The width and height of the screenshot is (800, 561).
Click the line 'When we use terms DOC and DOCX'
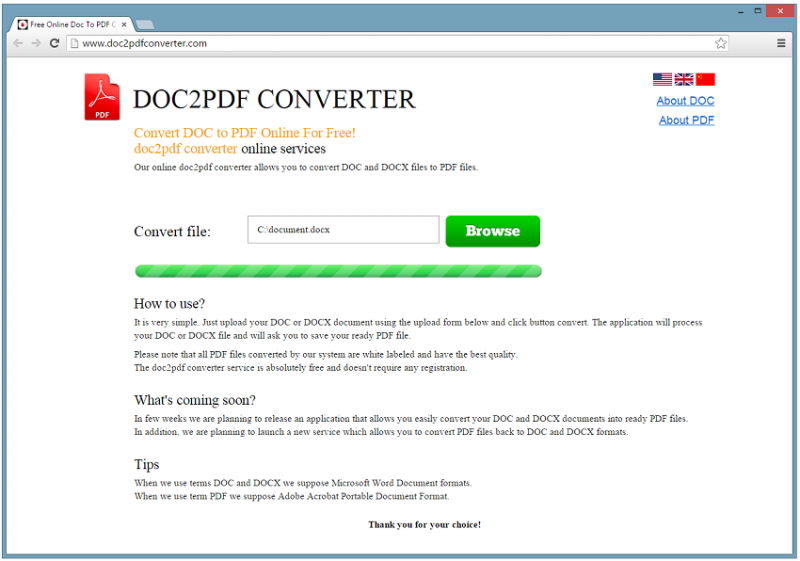[303, 483]
